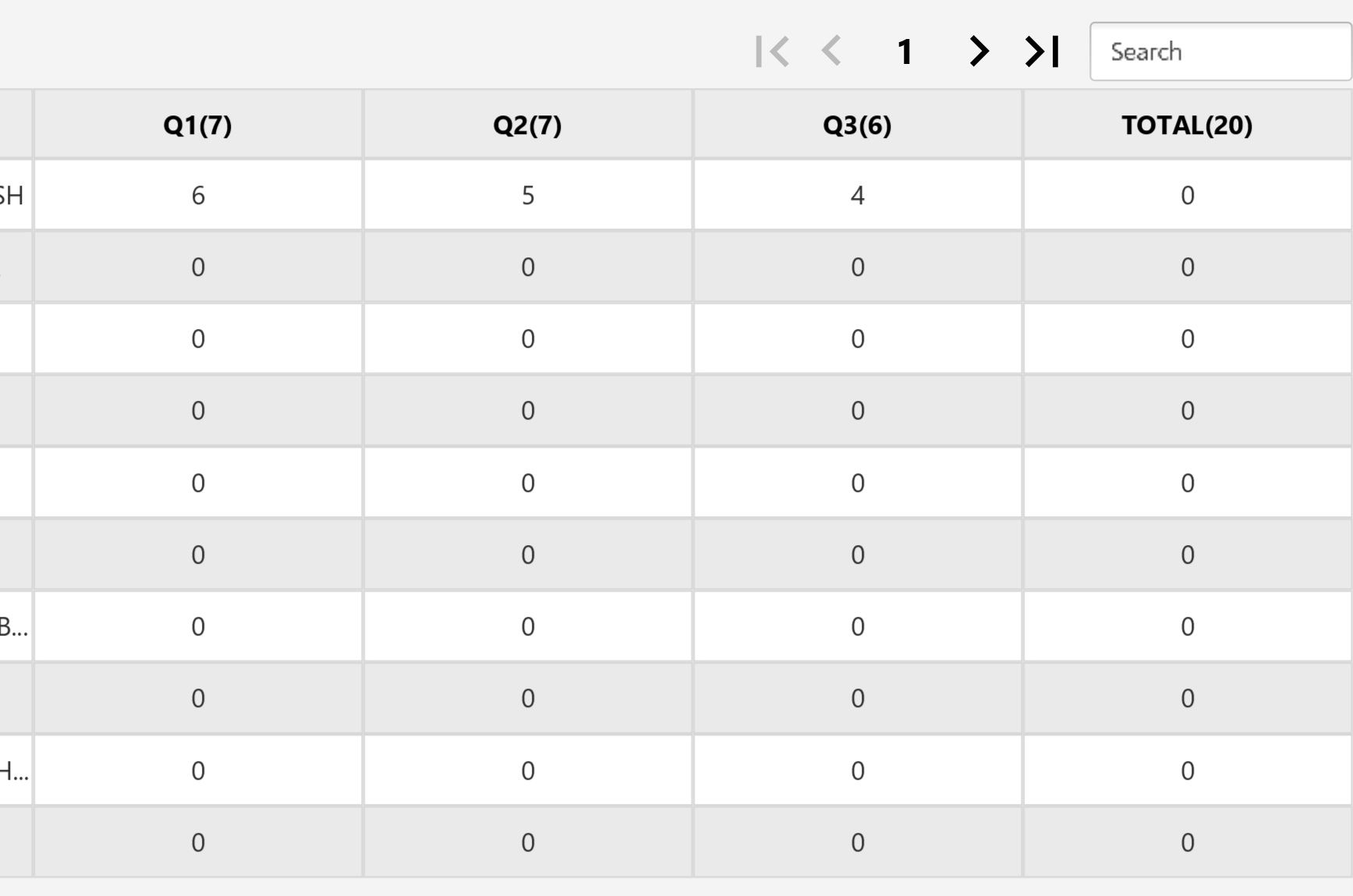Image resolution: width=1353 pixels, height=896 pixels.
Task: Select the cell showing score 4 under Q3
Action: (858, 196)
